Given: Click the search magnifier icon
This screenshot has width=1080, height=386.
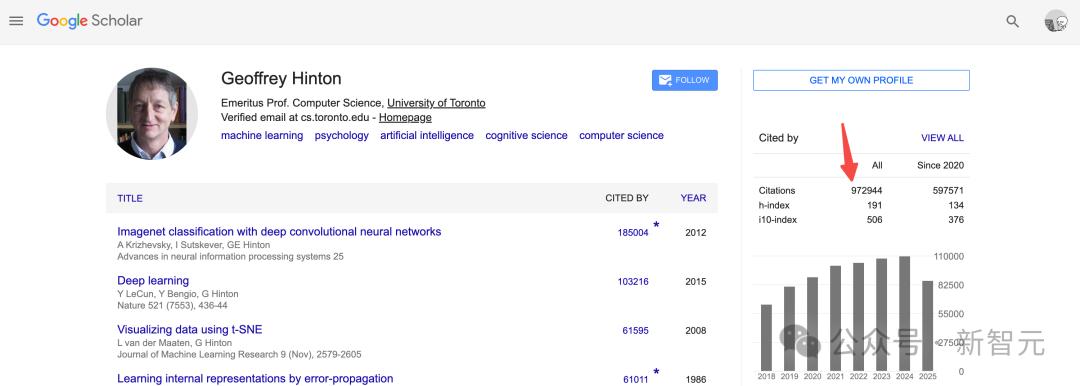Looking at the screenshot, I should [x=1012, y=21].
